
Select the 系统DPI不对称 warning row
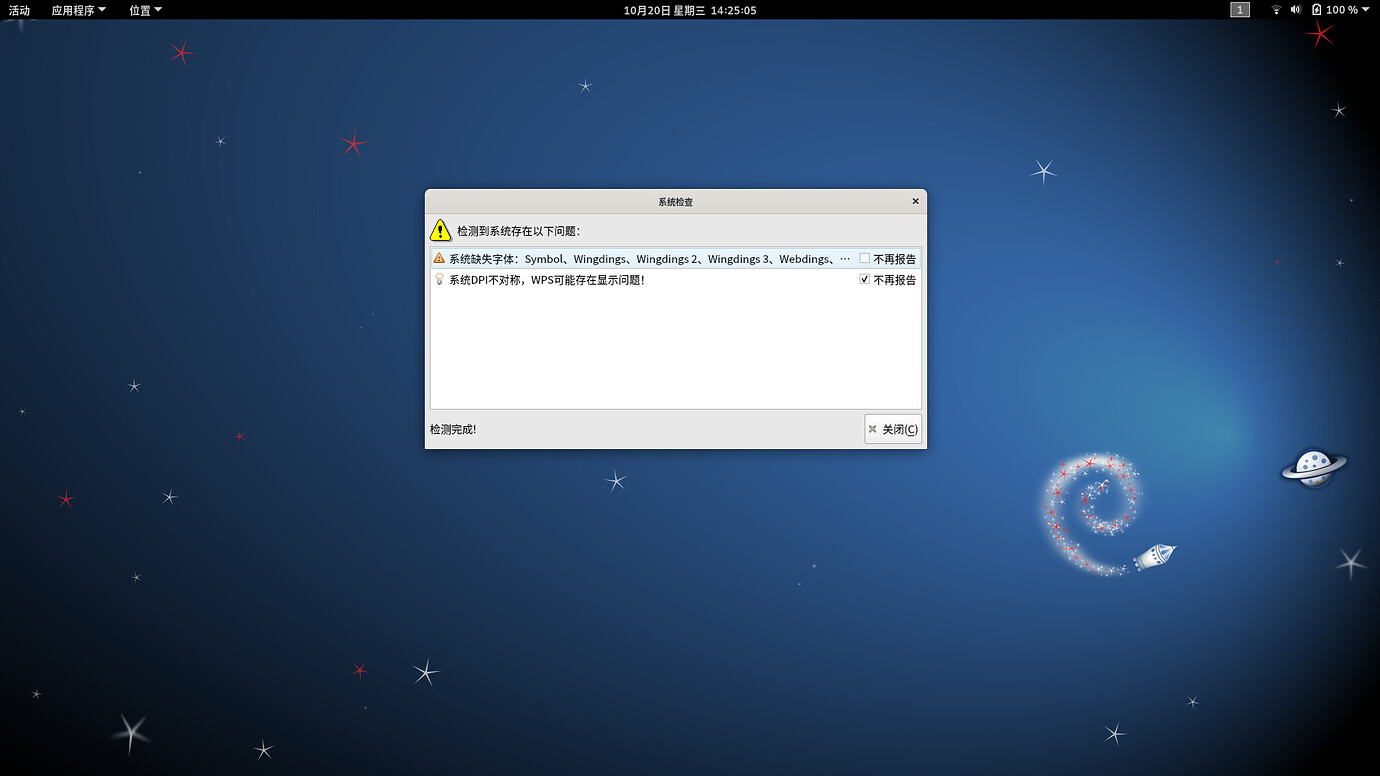676,280
